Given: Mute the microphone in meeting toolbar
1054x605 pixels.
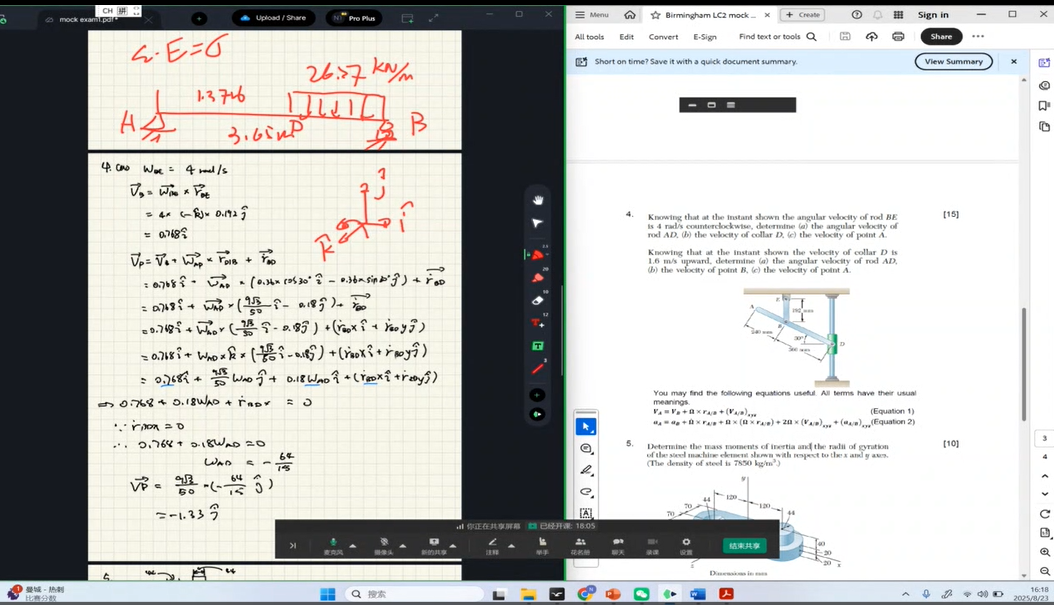Looking at the screenshot, I should [x=333, y=543].
